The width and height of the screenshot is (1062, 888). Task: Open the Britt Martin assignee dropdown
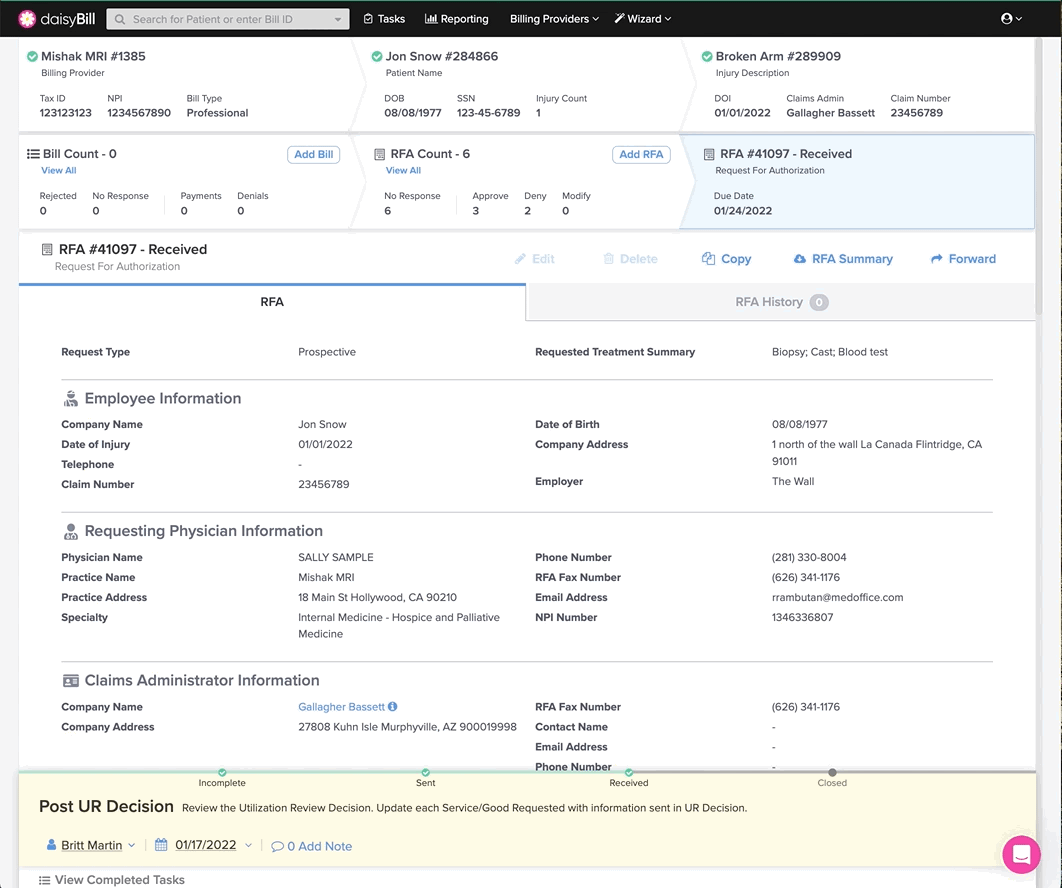(131, 845)
